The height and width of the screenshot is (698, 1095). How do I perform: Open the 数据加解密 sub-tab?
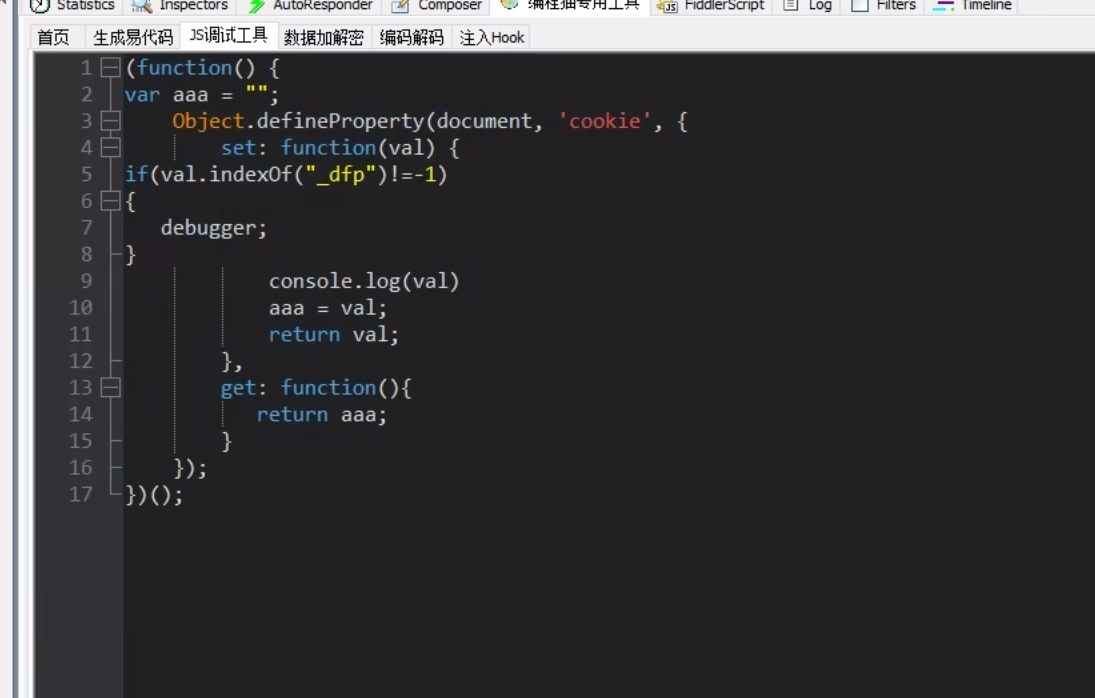(x=323, y=37)
